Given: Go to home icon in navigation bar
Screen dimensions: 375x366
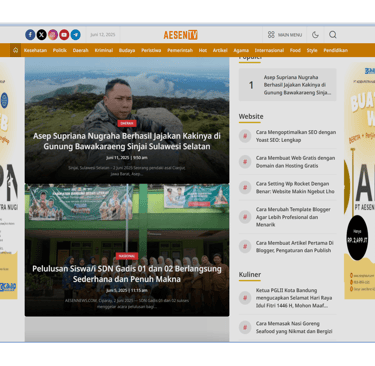Looking at the screenshot, I should point(15,50).
